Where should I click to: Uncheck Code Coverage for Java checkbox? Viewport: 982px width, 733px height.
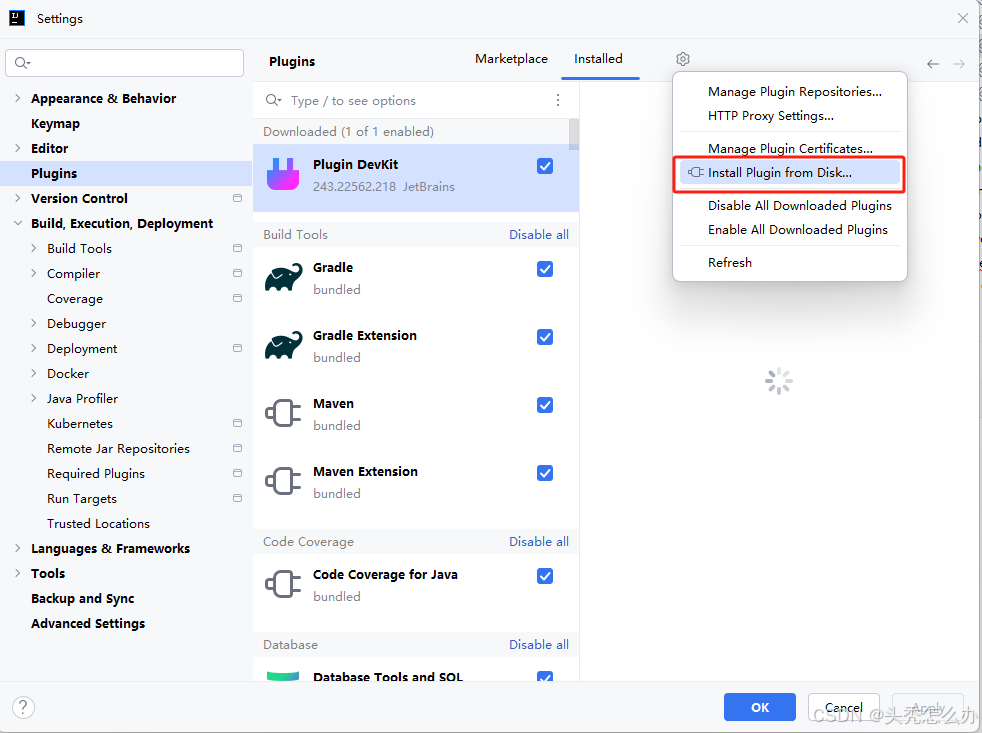pyautogui.click(x=545, y=576)
